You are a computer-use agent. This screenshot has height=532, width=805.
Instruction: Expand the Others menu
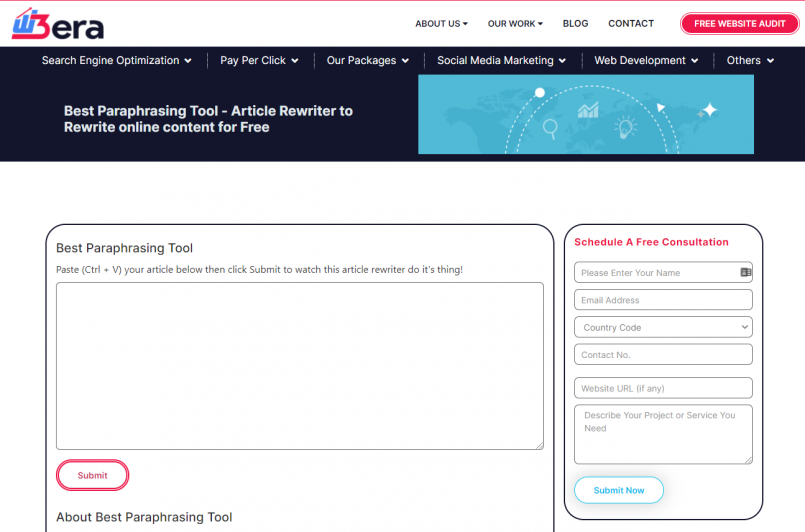[750, 61]
